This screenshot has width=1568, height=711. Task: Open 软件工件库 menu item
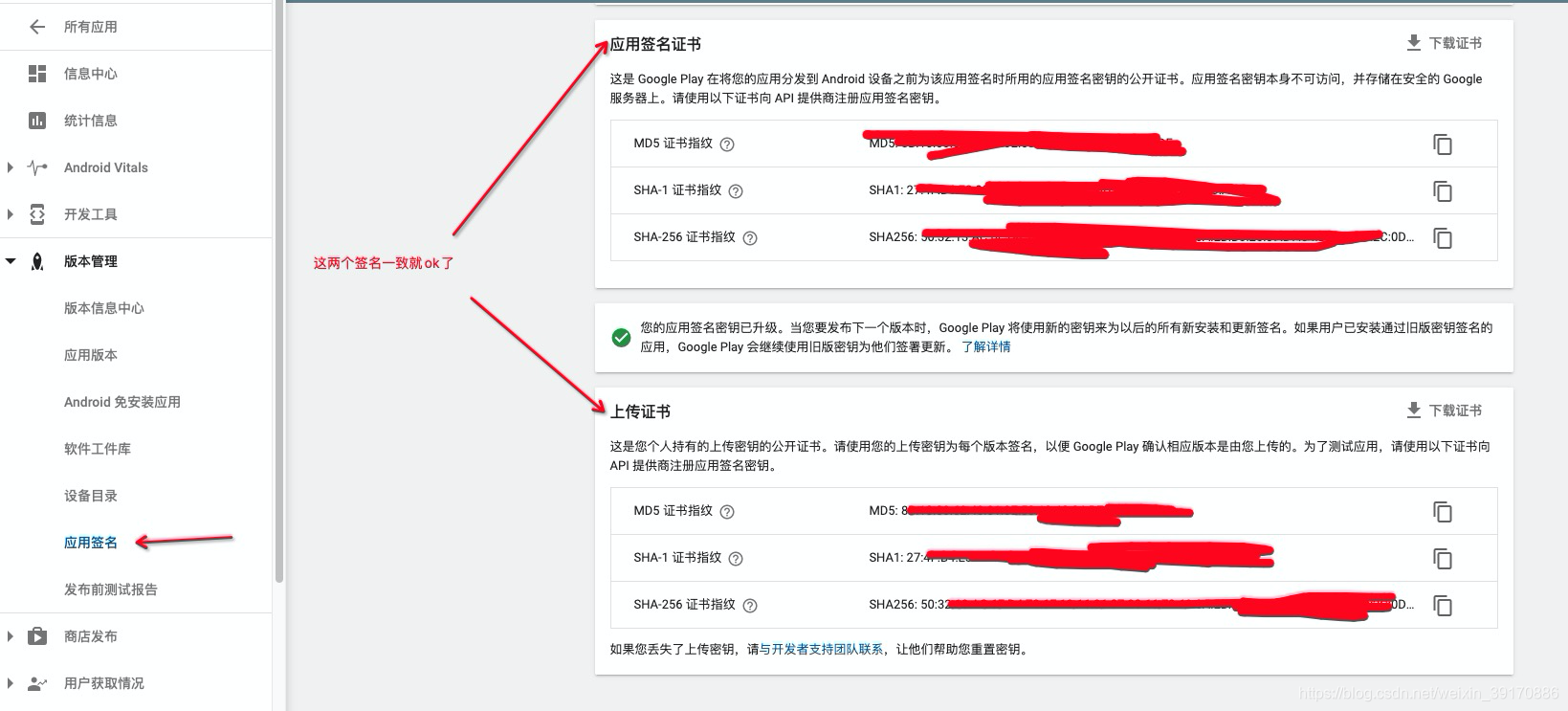tap(98, 449)
